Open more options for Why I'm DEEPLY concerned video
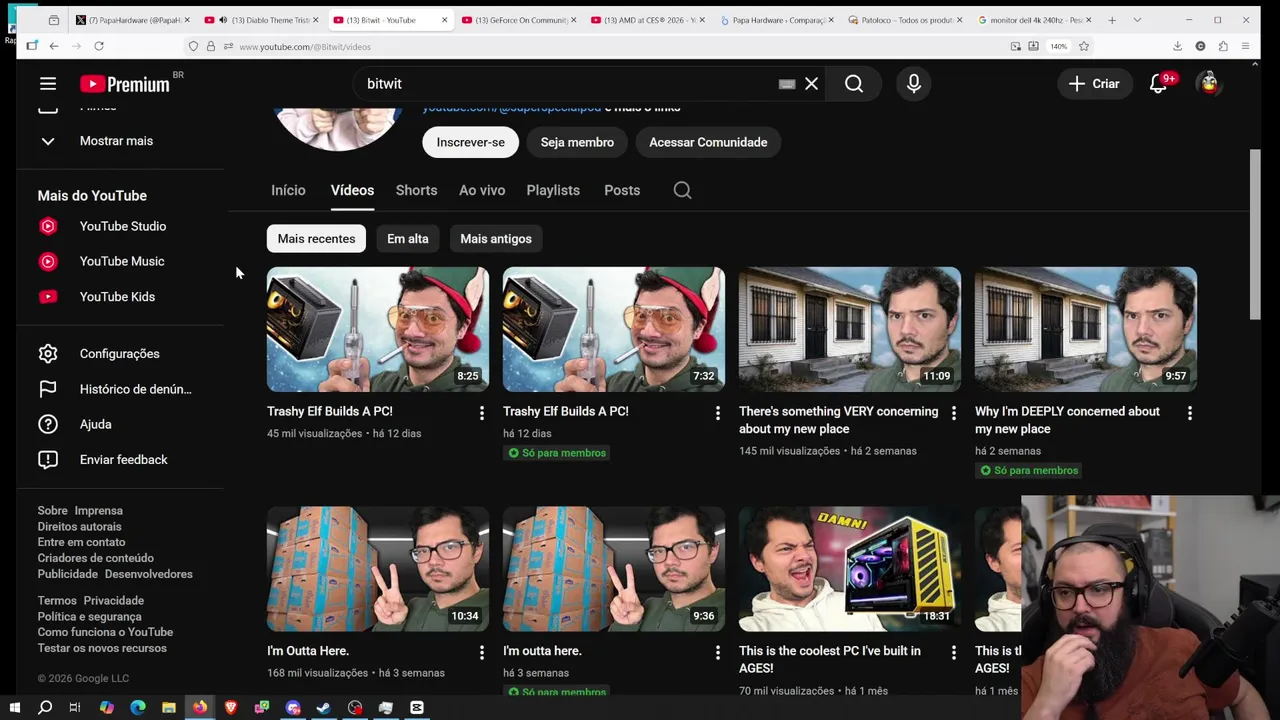Image resolution: width=1280 pixels, height=720 pixels. (x=1189, y=413)
